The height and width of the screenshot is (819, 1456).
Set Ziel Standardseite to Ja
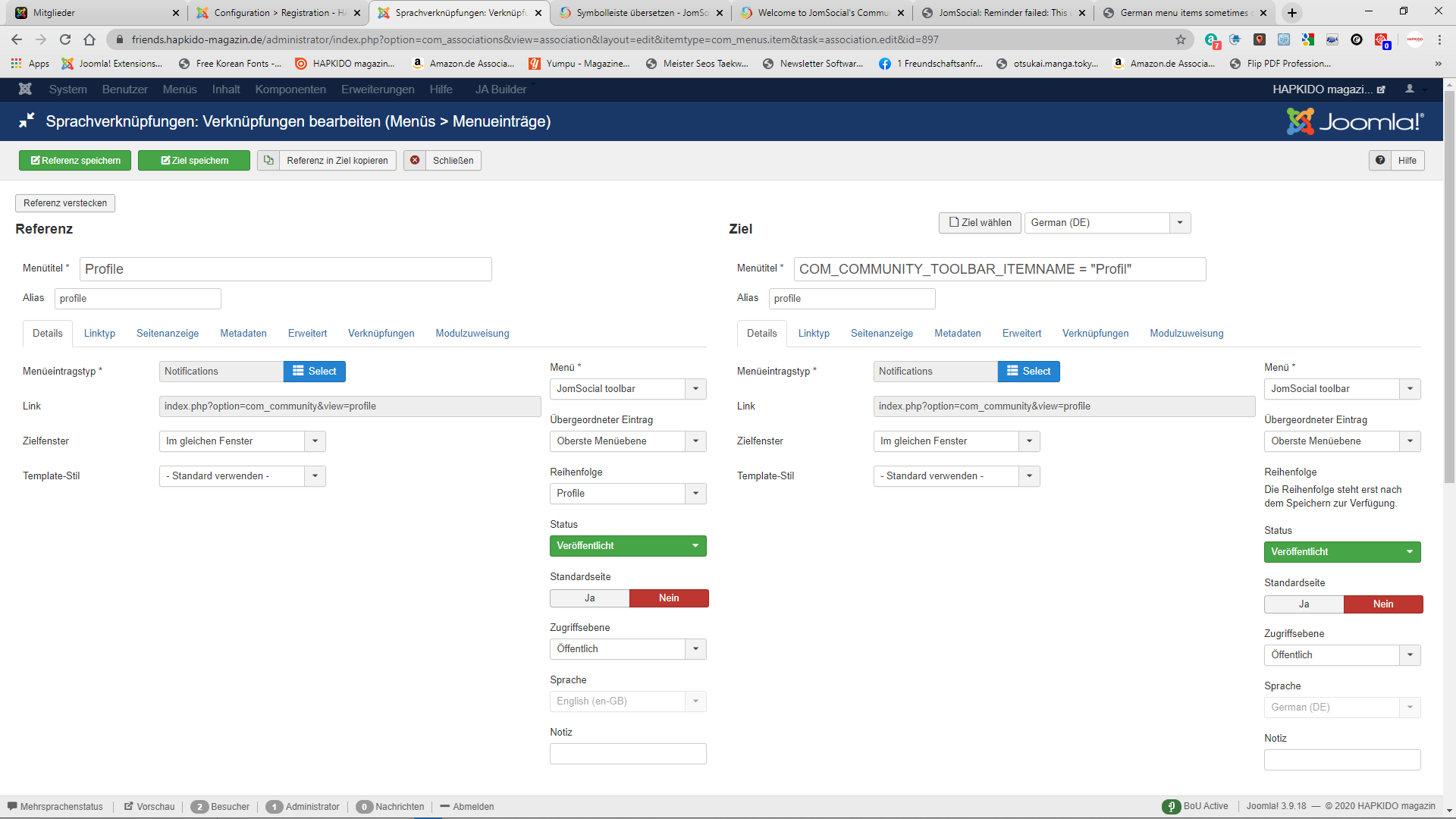pos(1304,604)
